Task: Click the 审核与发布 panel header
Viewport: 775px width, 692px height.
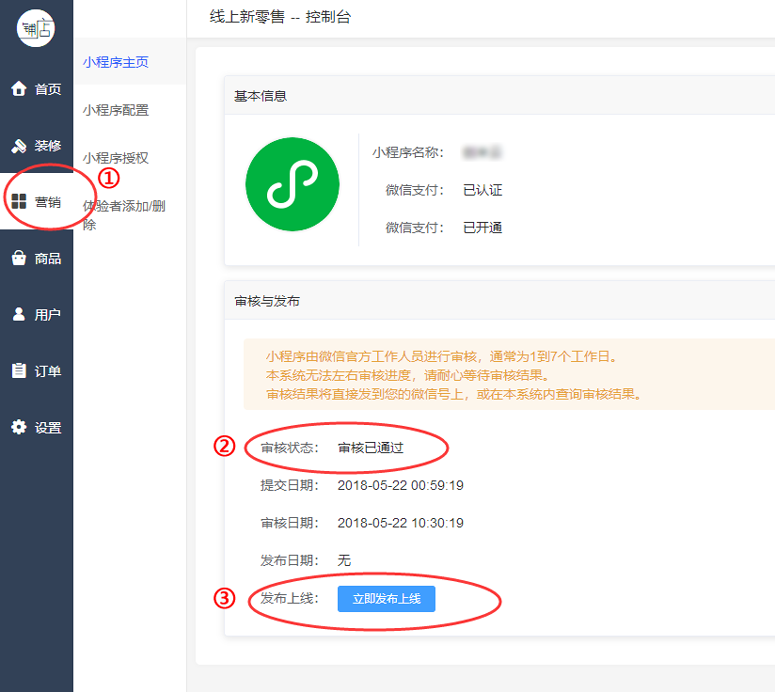Action: point(267,301)
